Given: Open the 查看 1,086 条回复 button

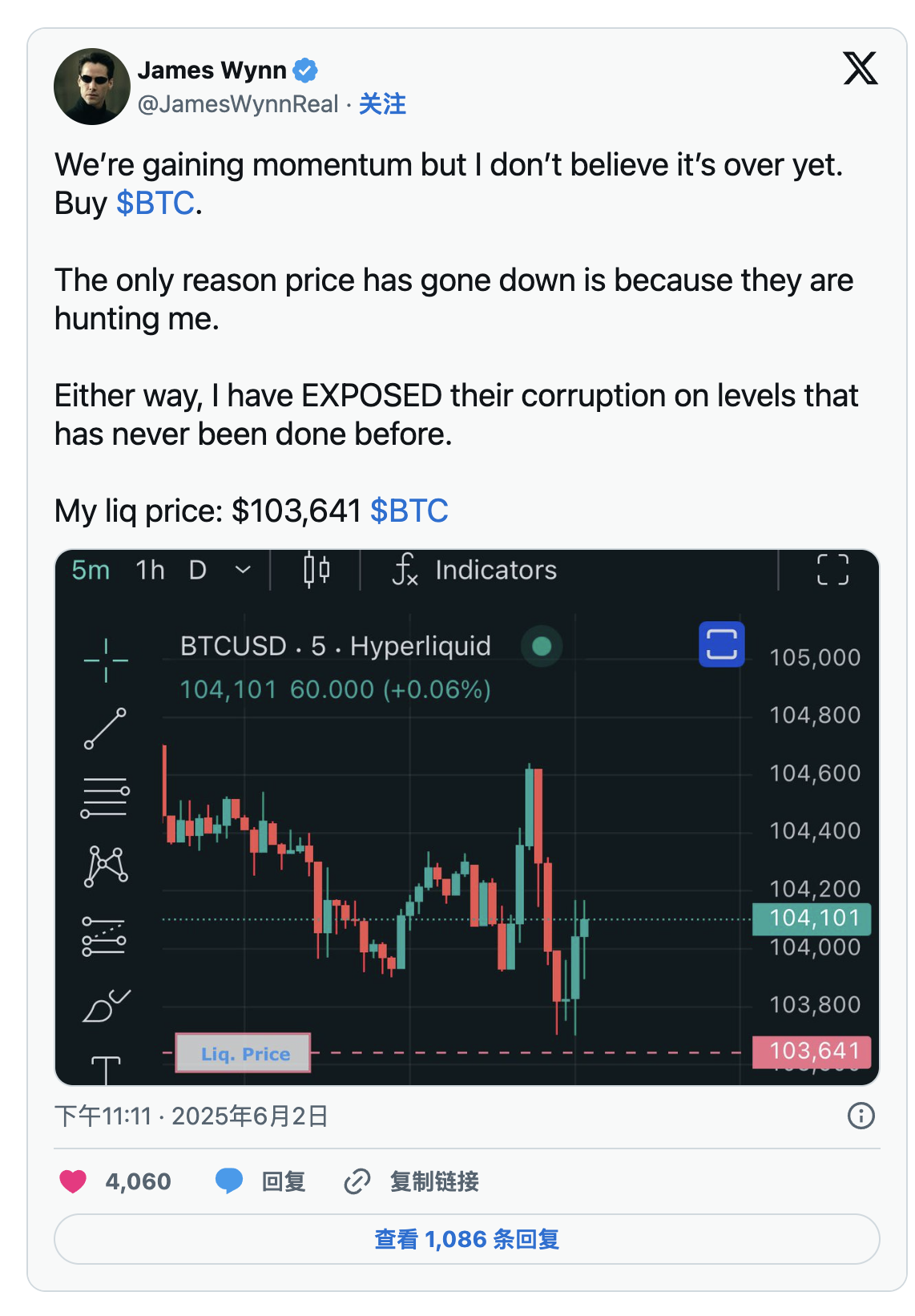Looking at the screenshot, I should tap(467, 1239).
